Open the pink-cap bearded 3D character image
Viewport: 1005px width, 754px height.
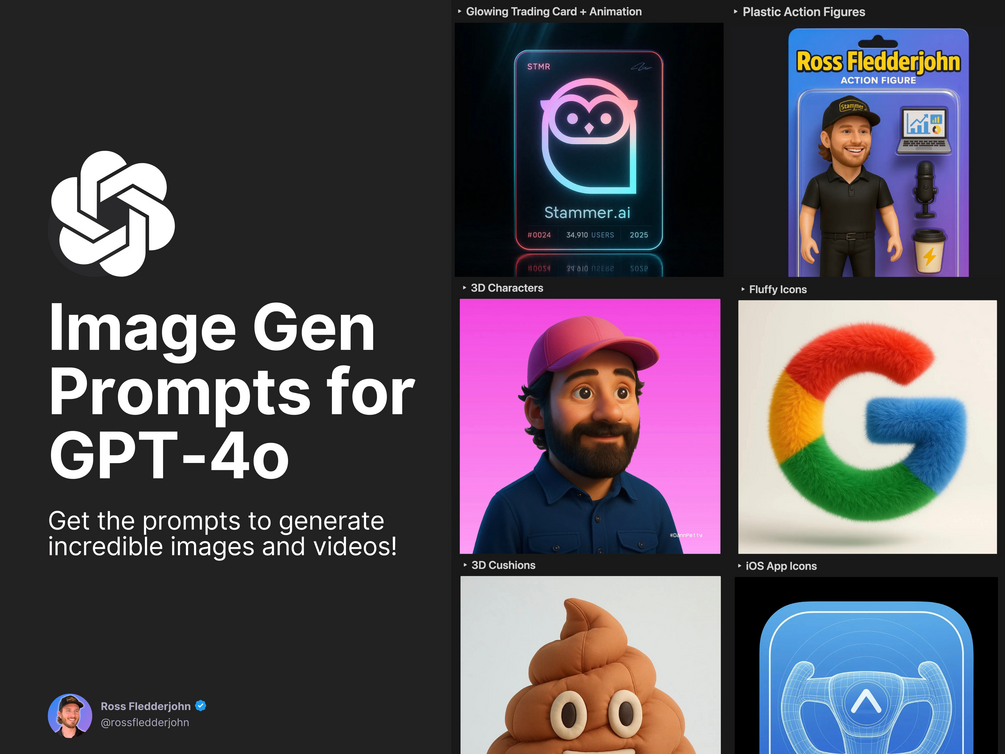[x=590, y=426]
